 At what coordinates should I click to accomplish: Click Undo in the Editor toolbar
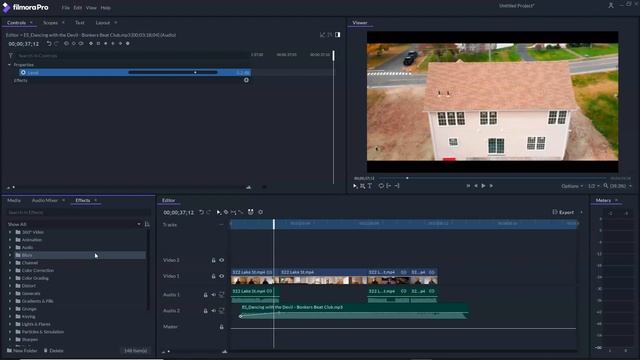pos(201,212)
